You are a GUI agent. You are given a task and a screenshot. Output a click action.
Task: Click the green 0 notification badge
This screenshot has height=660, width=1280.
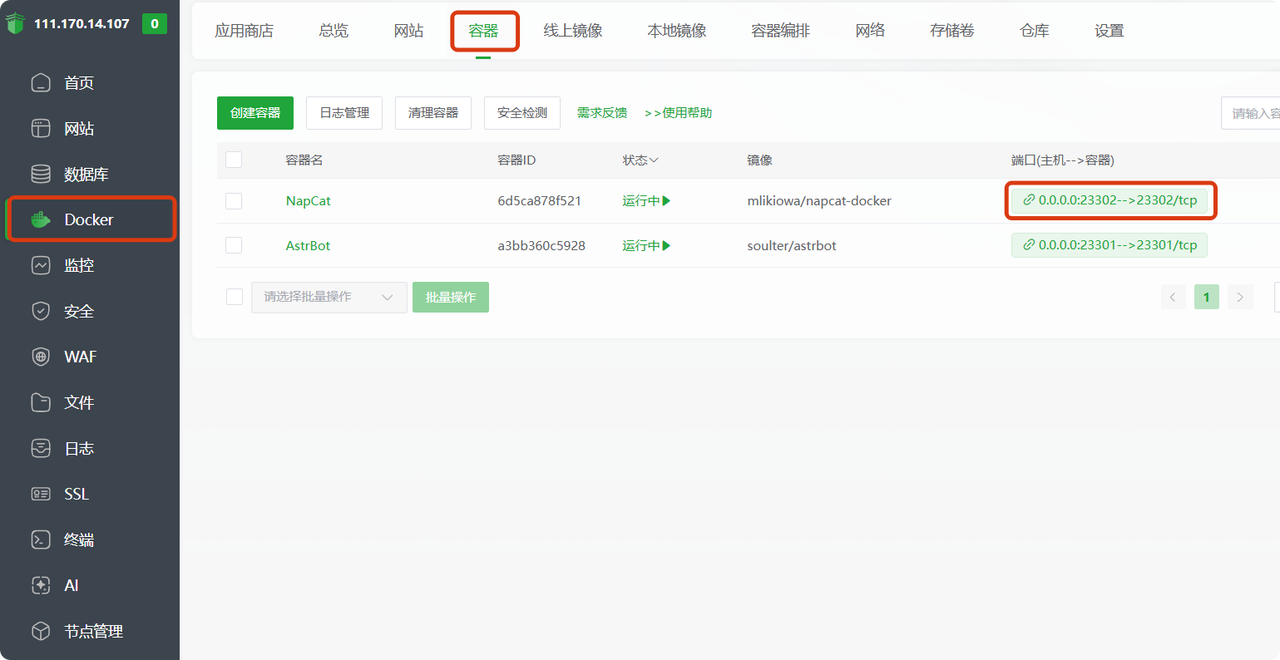pyautogui.click(x=154, y=23)
